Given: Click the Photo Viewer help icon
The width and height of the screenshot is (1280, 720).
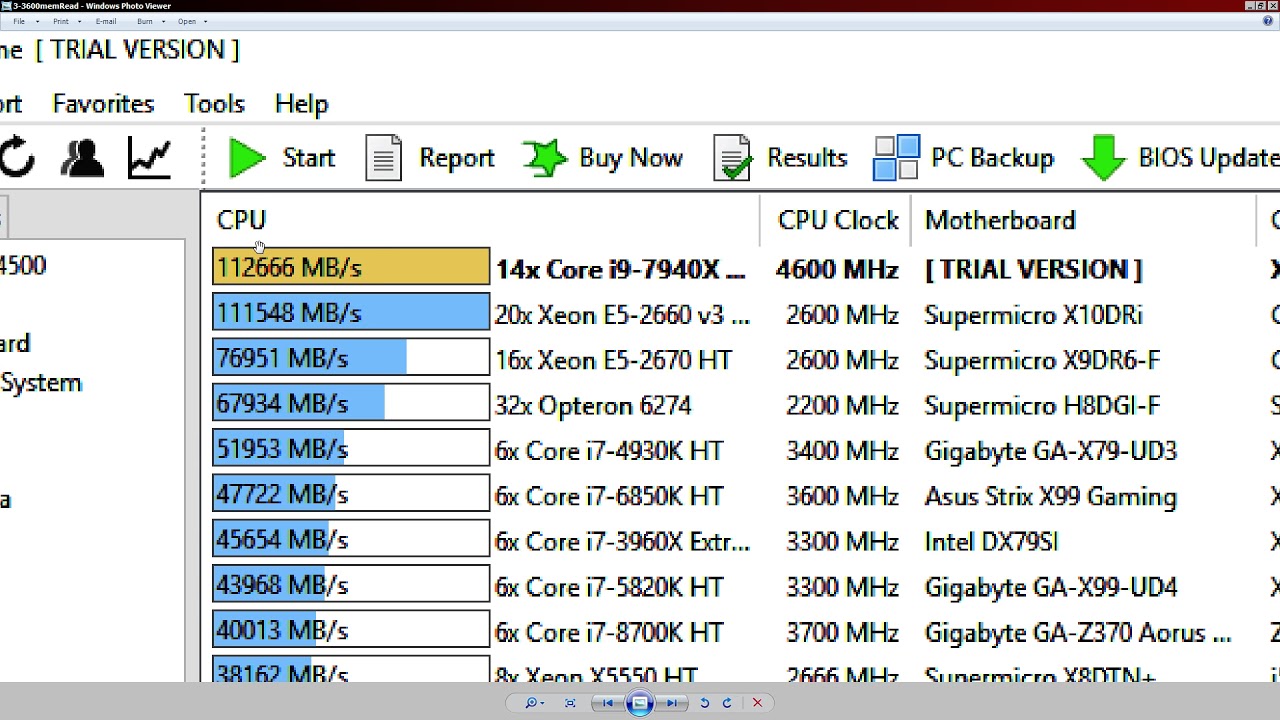Looking at the screenshot, I should pyautogui.click(x=1267, y=21).
